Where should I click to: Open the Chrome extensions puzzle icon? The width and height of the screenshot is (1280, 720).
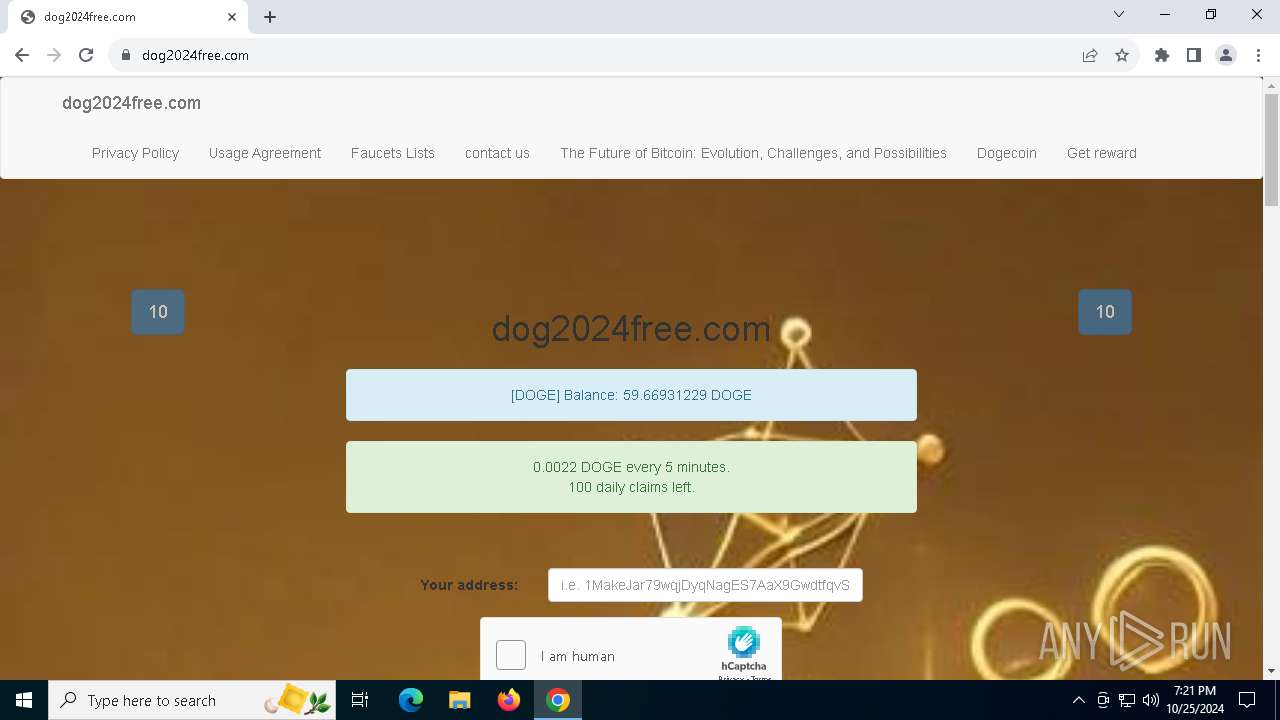tap(1162, 55)
